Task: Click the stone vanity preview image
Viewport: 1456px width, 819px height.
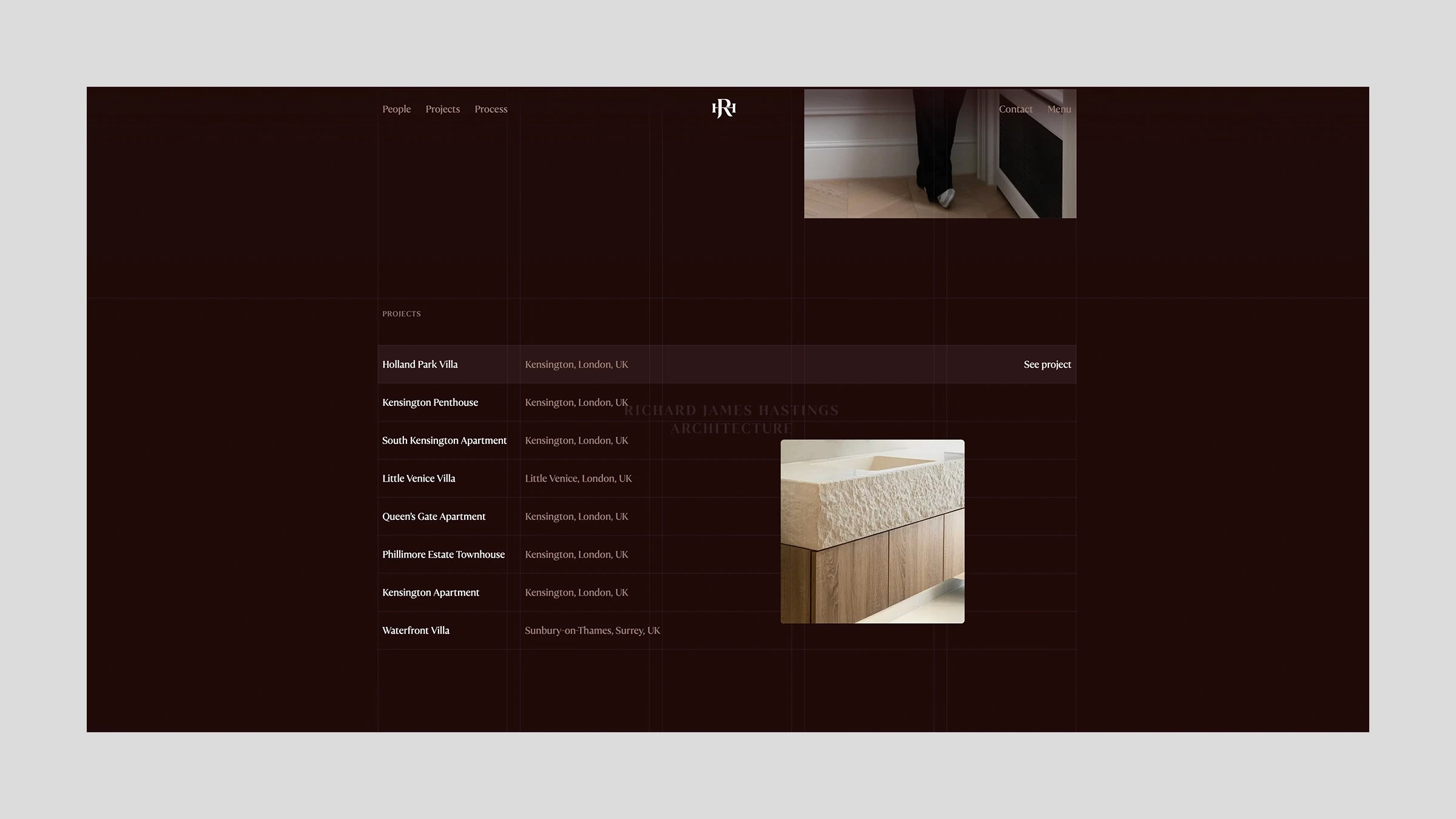Action: (872, 531)
